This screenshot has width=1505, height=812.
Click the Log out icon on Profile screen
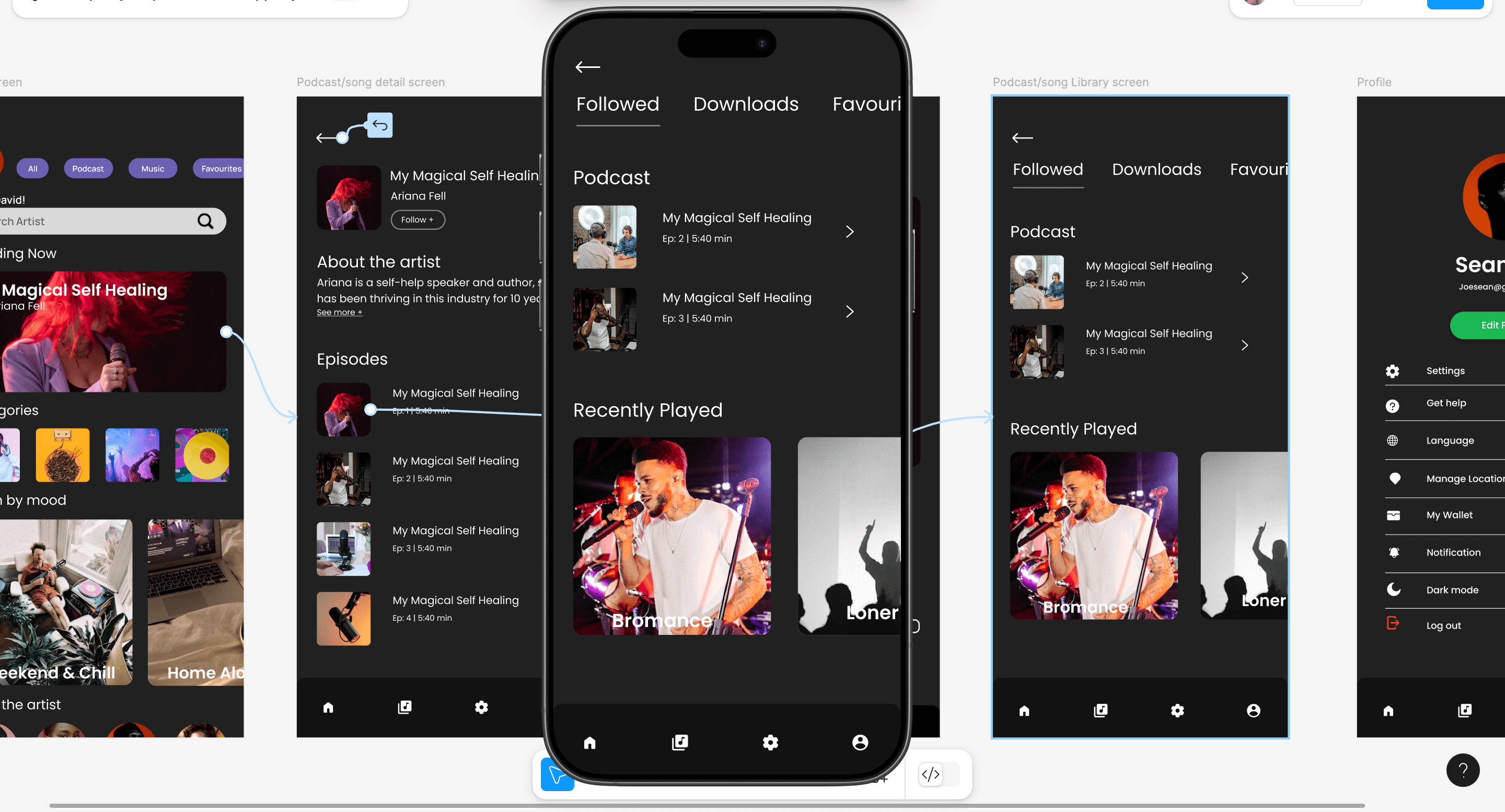[x=1393, y=624]
